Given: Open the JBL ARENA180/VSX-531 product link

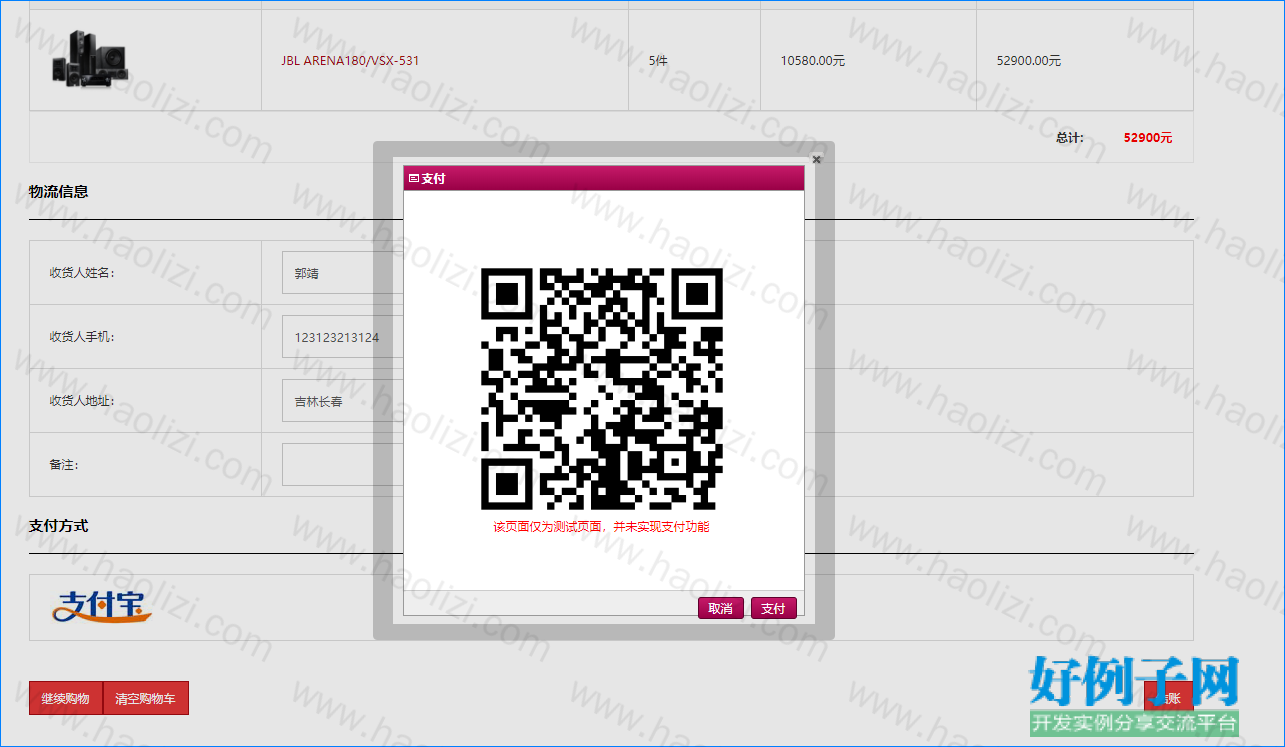Looking at the screenshot, I should point(350,61).
